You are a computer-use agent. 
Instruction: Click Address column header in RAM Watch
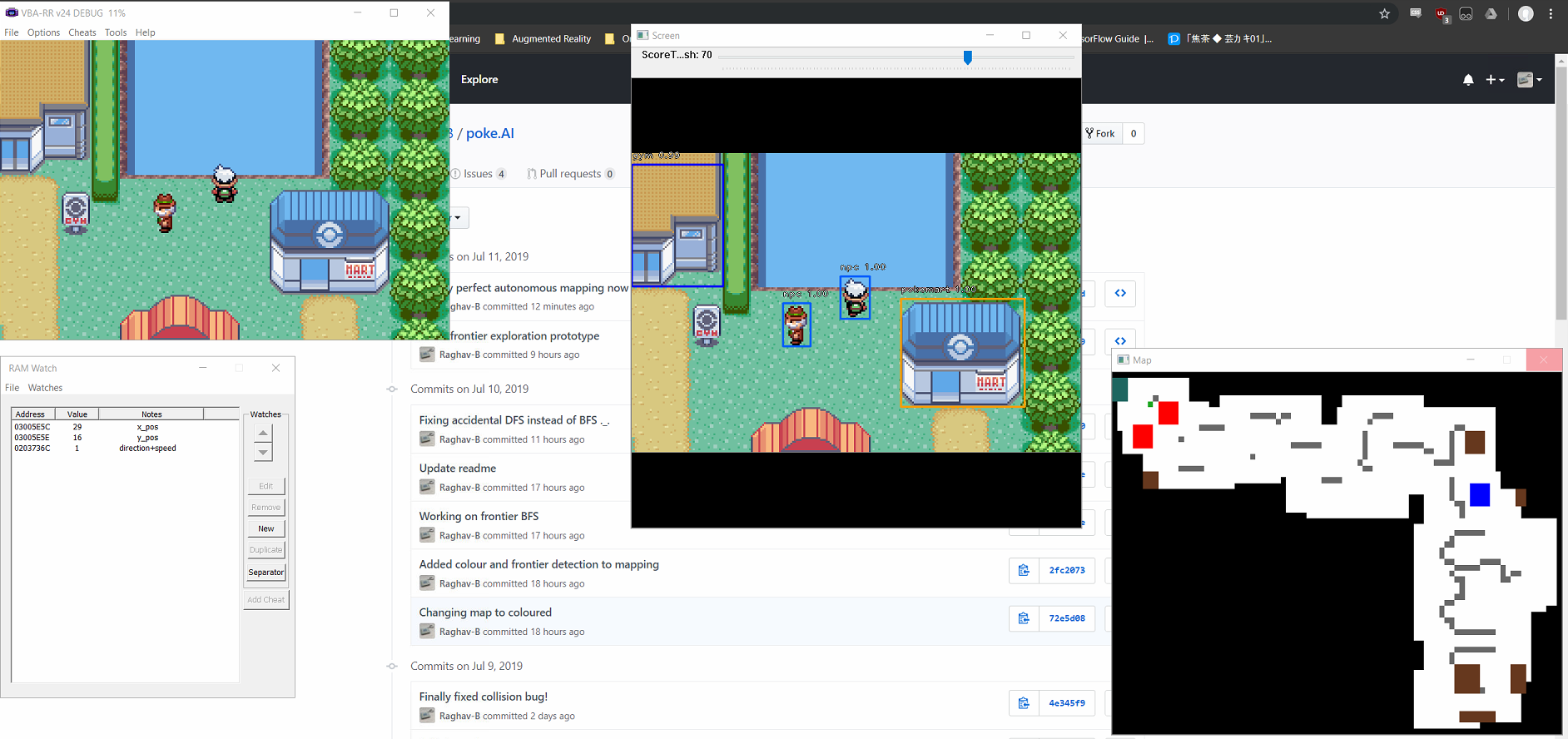33,414
